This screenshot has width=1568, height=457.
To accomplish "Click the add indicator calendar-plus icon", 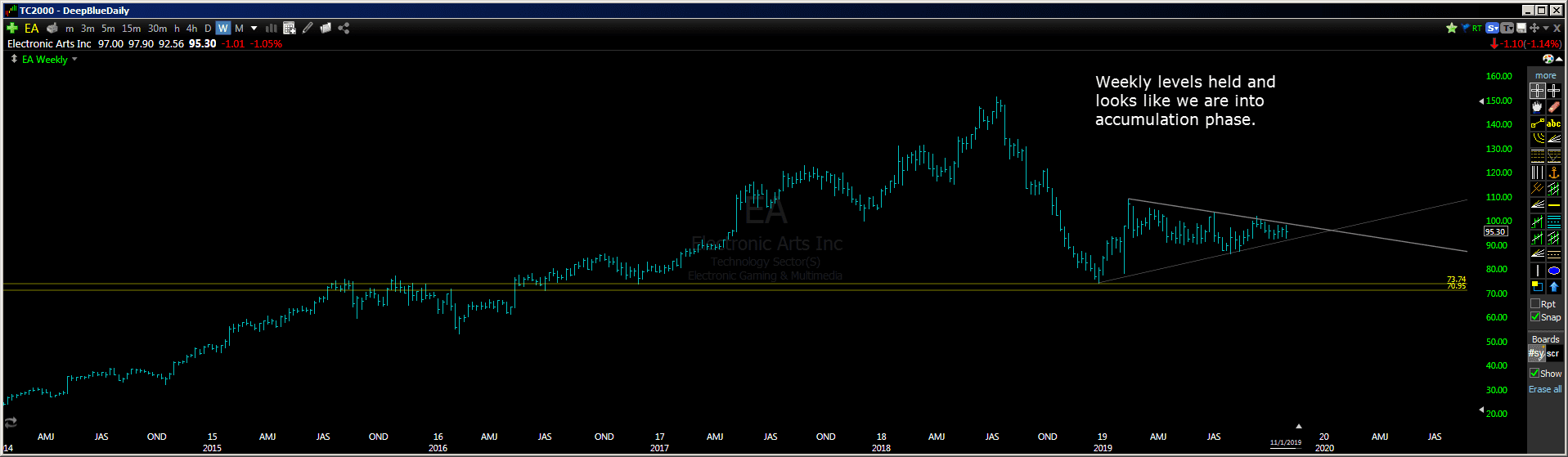I will (x=289, y=28).
